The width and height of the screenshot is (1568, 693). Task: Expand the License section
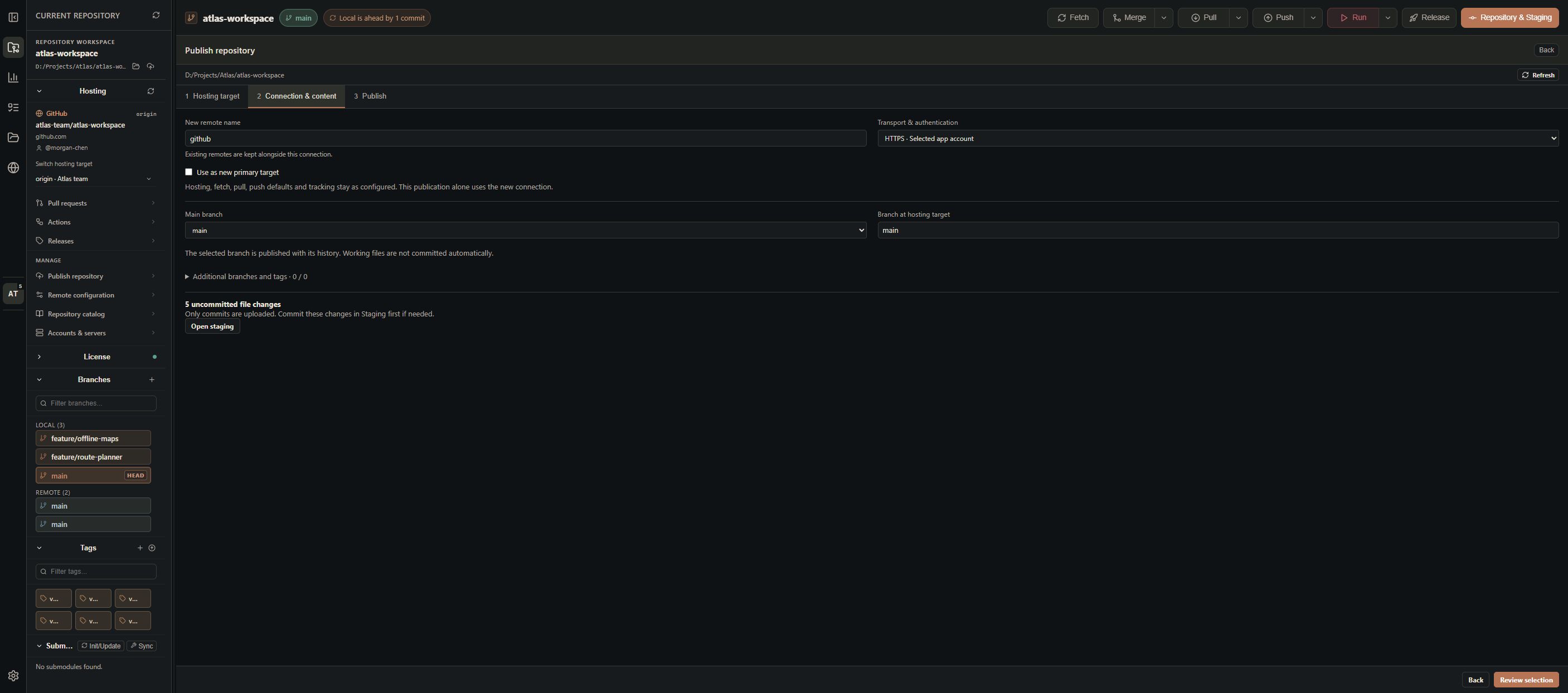tap(39, 357)
